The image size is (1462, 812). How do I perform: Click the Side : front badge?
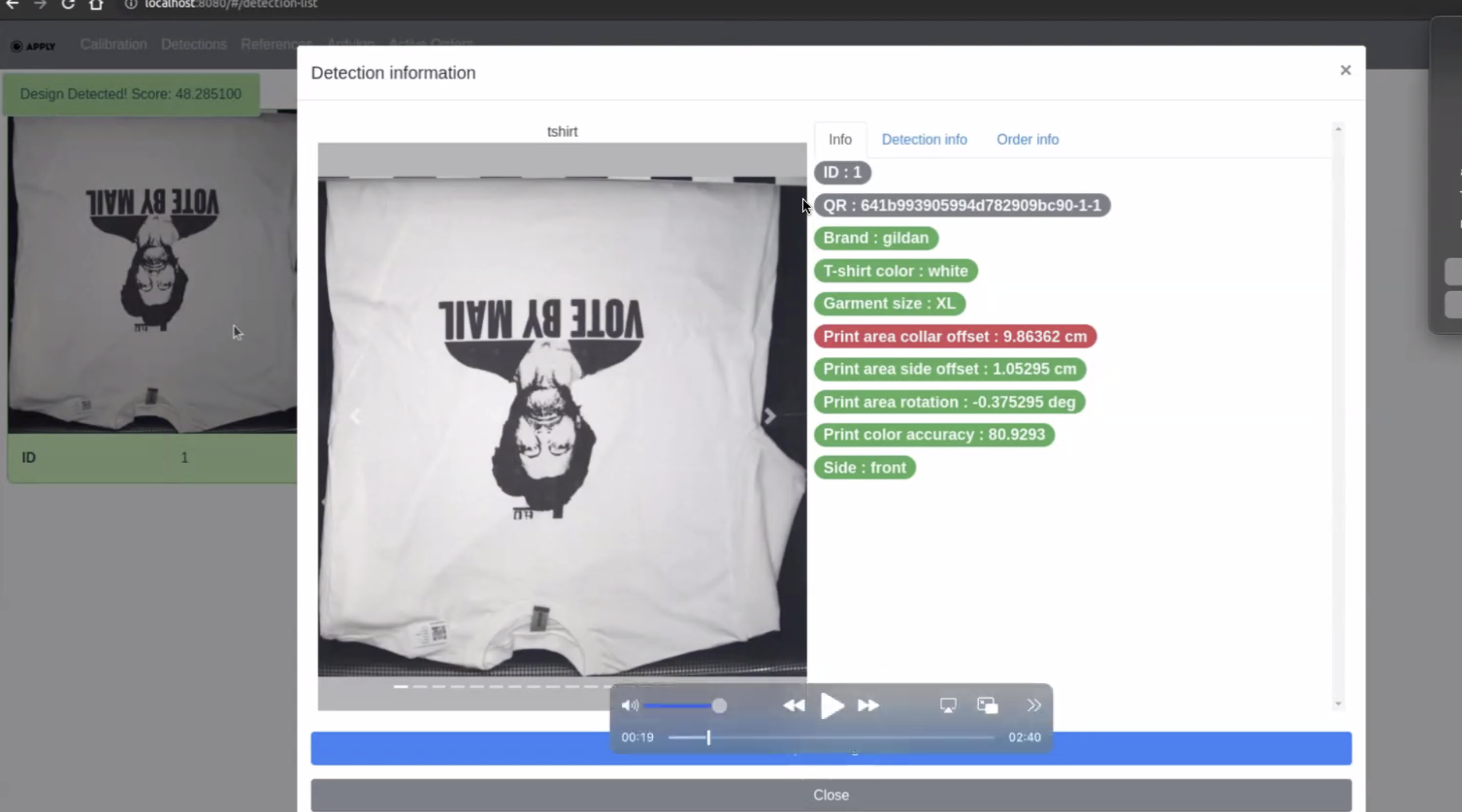[x=865, y=468]
